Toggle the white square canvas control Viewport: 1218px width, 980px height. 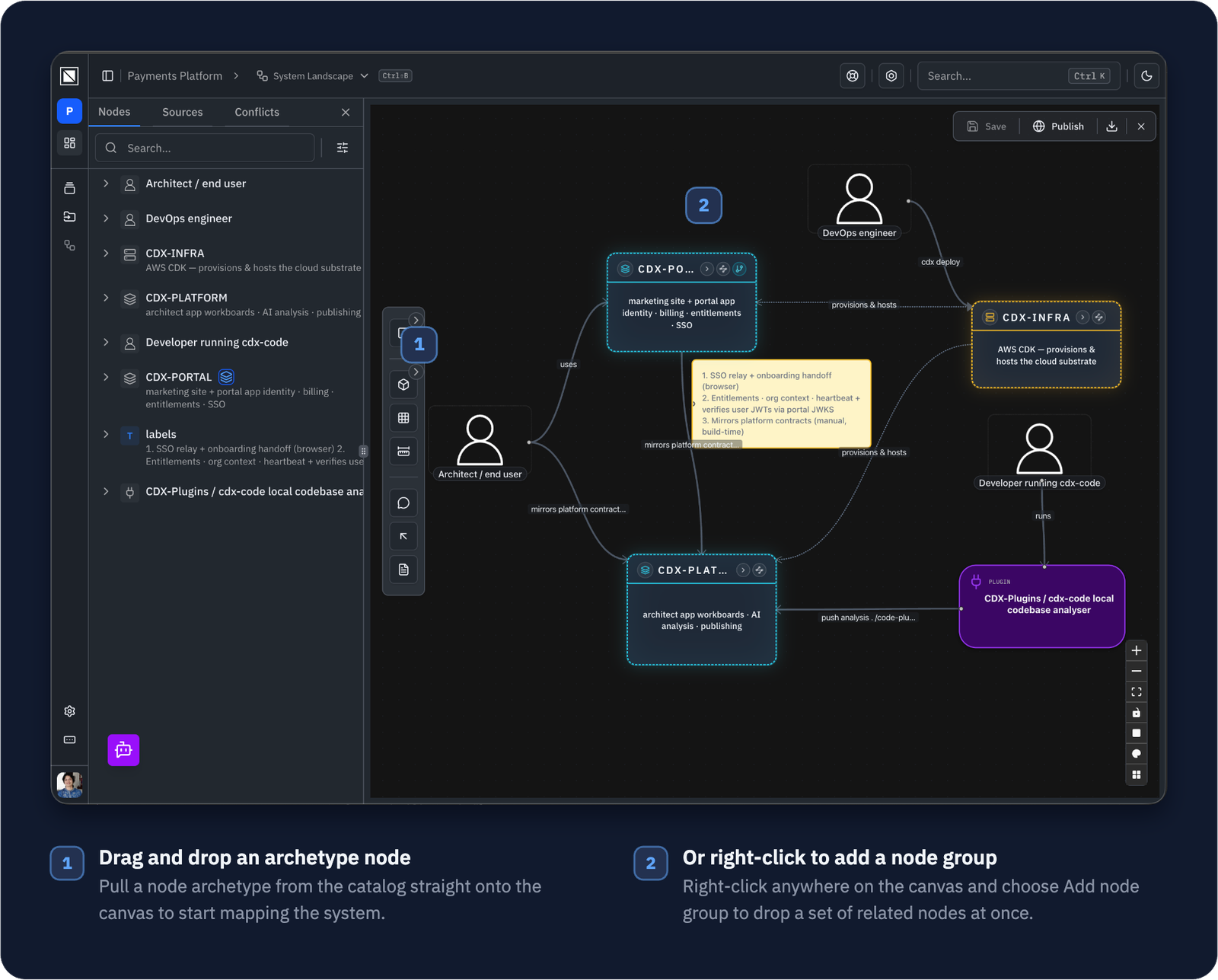1137,733
